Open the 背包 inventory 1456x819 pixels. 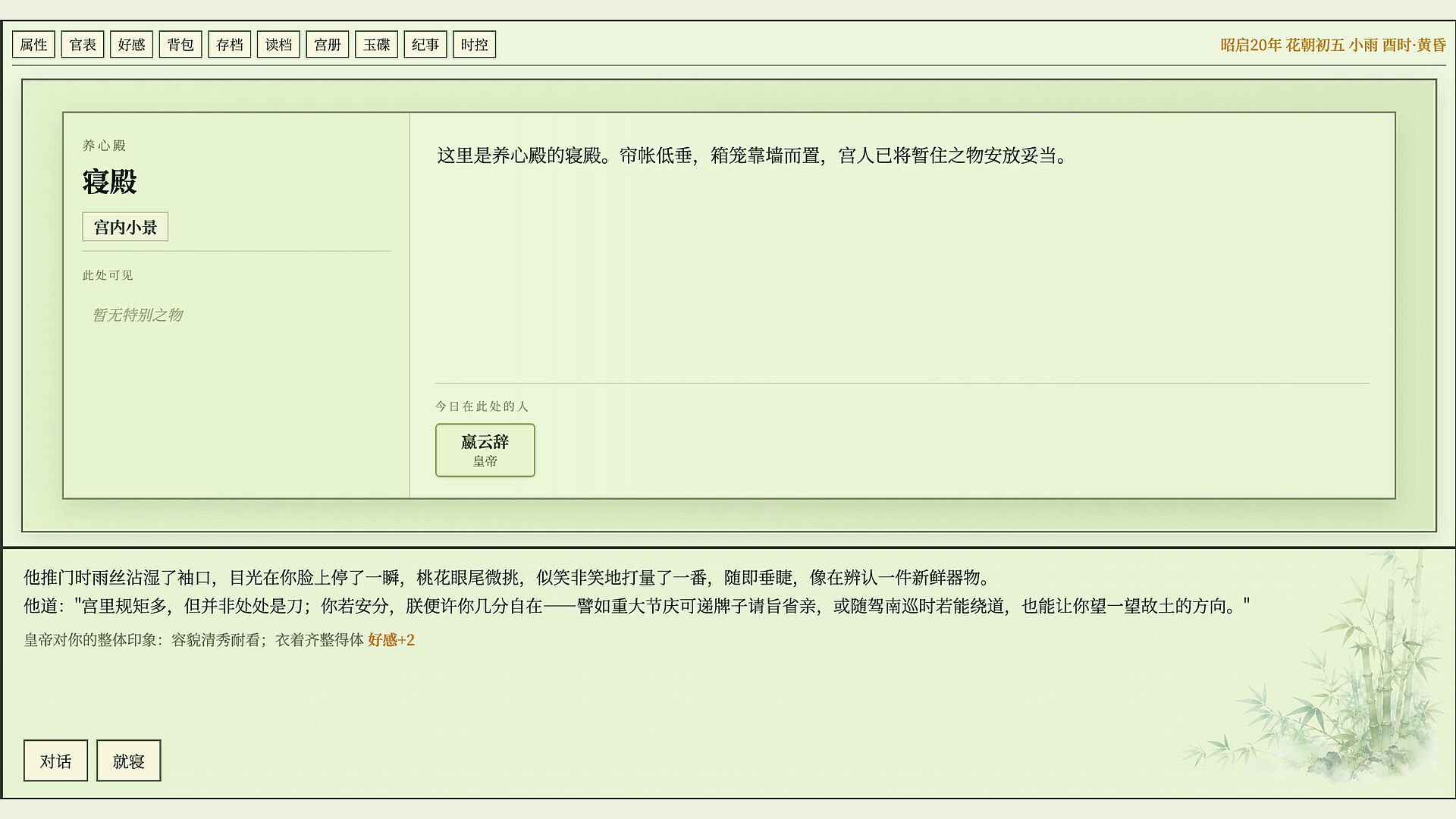180,45
